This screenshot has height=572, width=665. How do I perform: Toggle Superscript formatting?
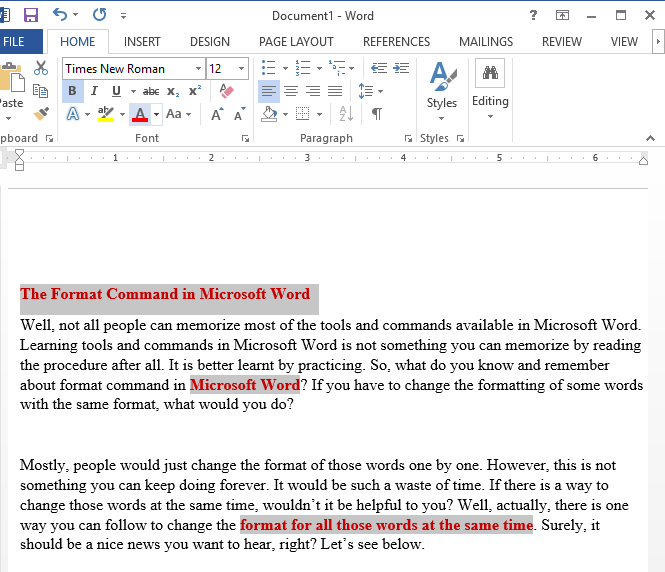[x=195, y=91]
